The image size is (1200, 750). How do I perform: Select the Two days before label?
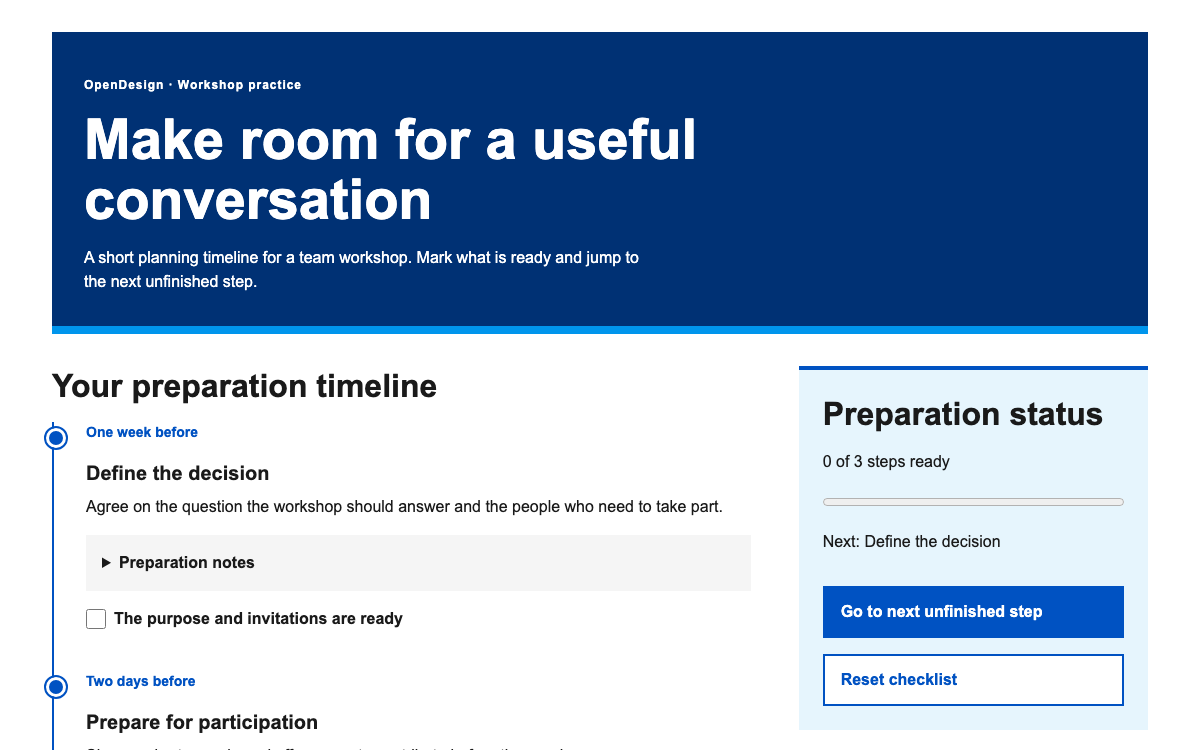pyautogui.click(x=141, y=681)
